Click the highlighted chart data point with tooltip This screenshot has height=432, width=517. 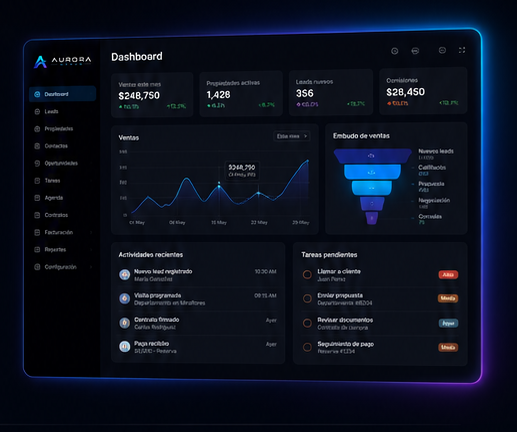coord(219,186)
